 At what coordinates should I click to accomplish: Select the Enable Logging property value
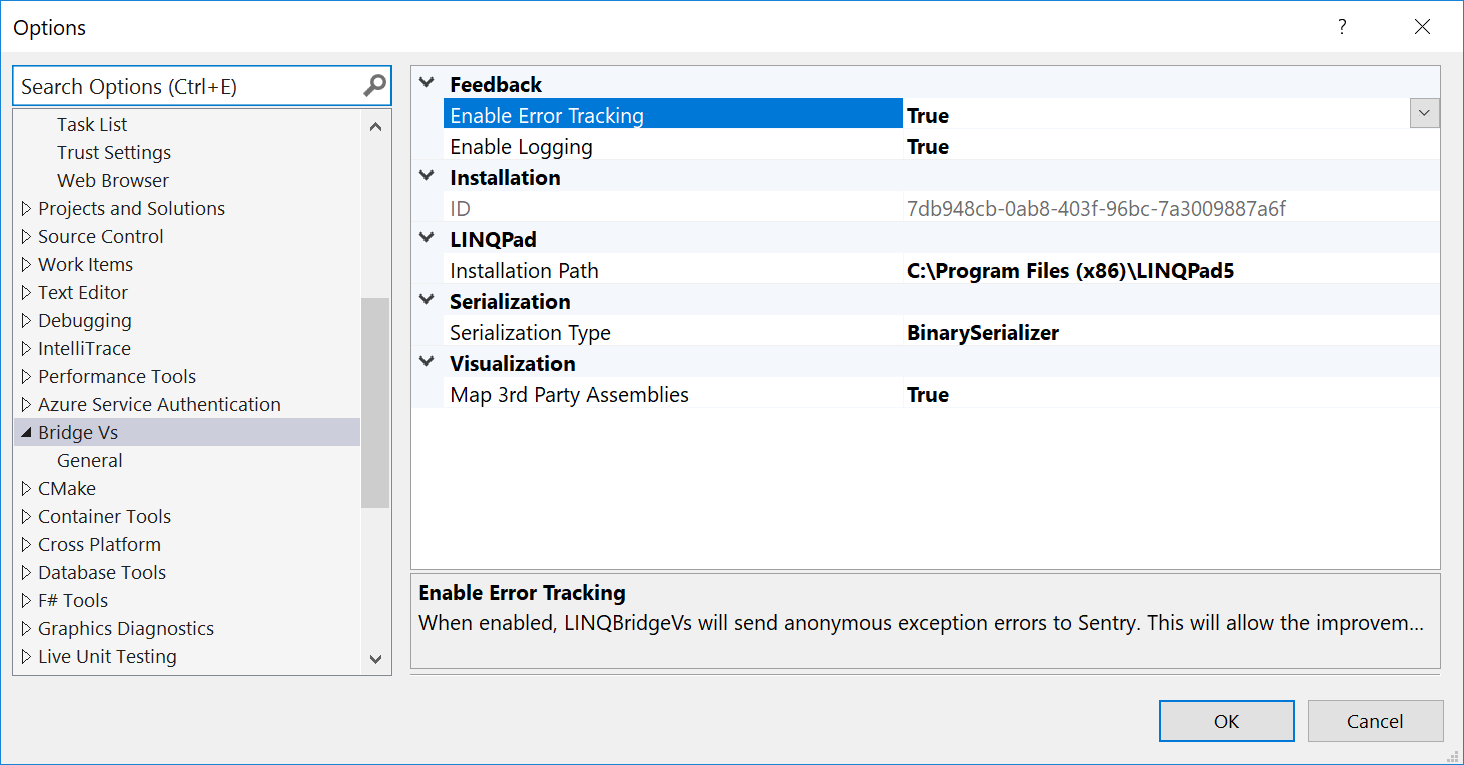[1170, 147]
